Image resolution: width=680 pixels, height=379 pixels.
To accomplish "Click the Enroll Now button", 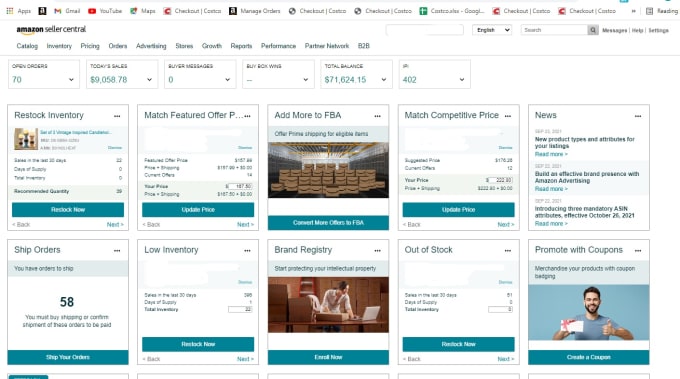I will [328, 357].
